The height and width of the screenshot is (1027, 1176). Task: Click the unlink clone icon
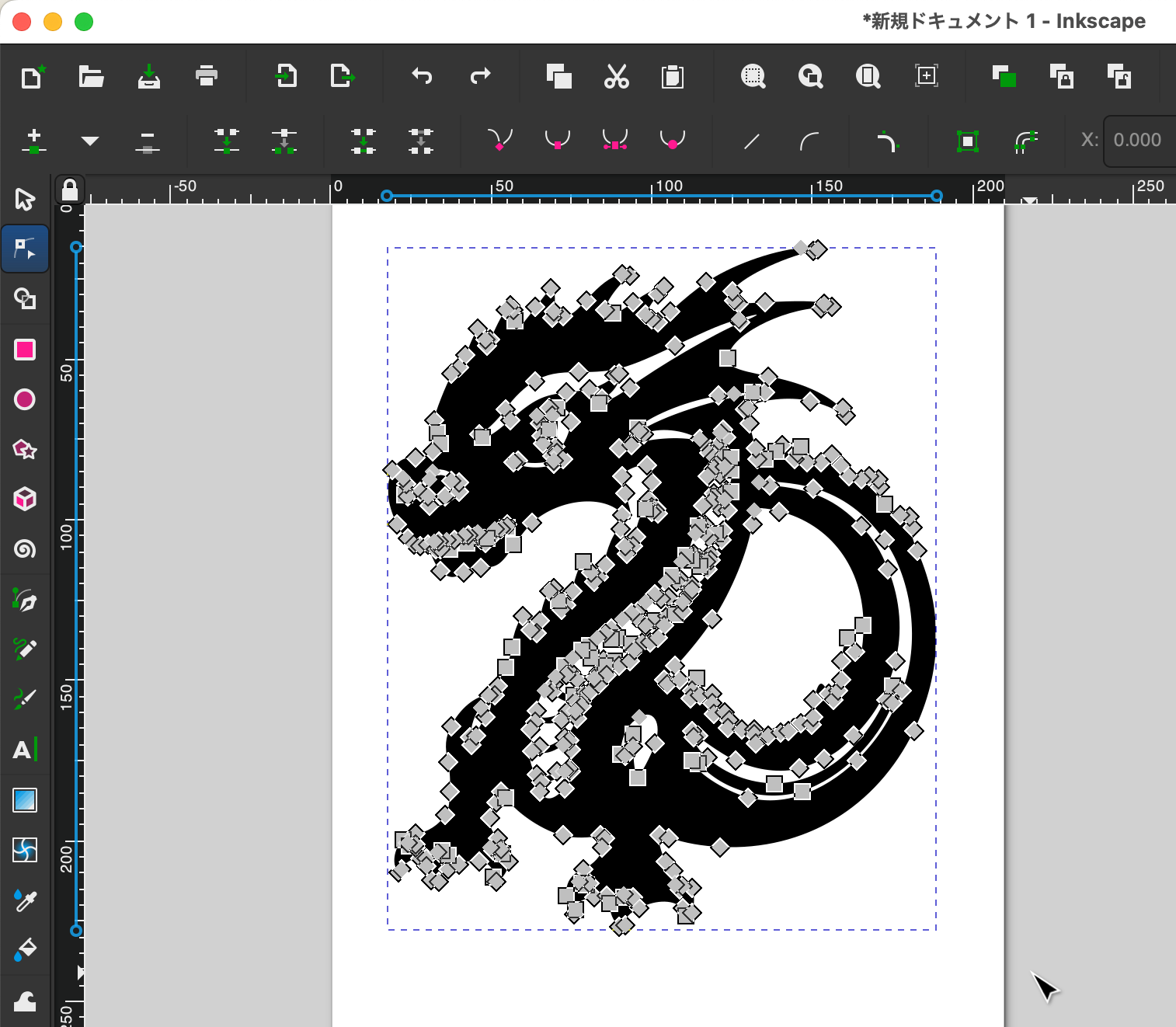coord(1119,76)
